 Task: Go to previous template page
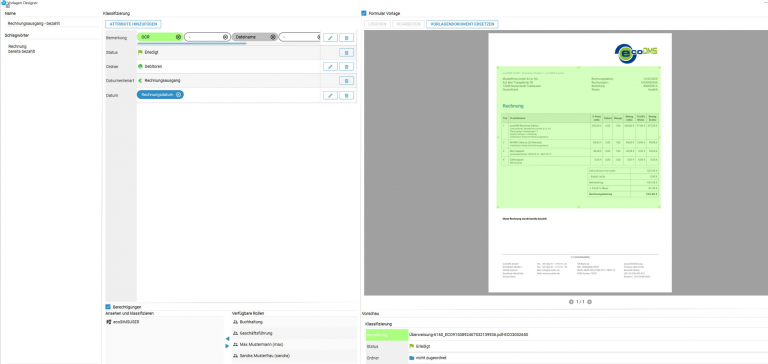[571, 302]
